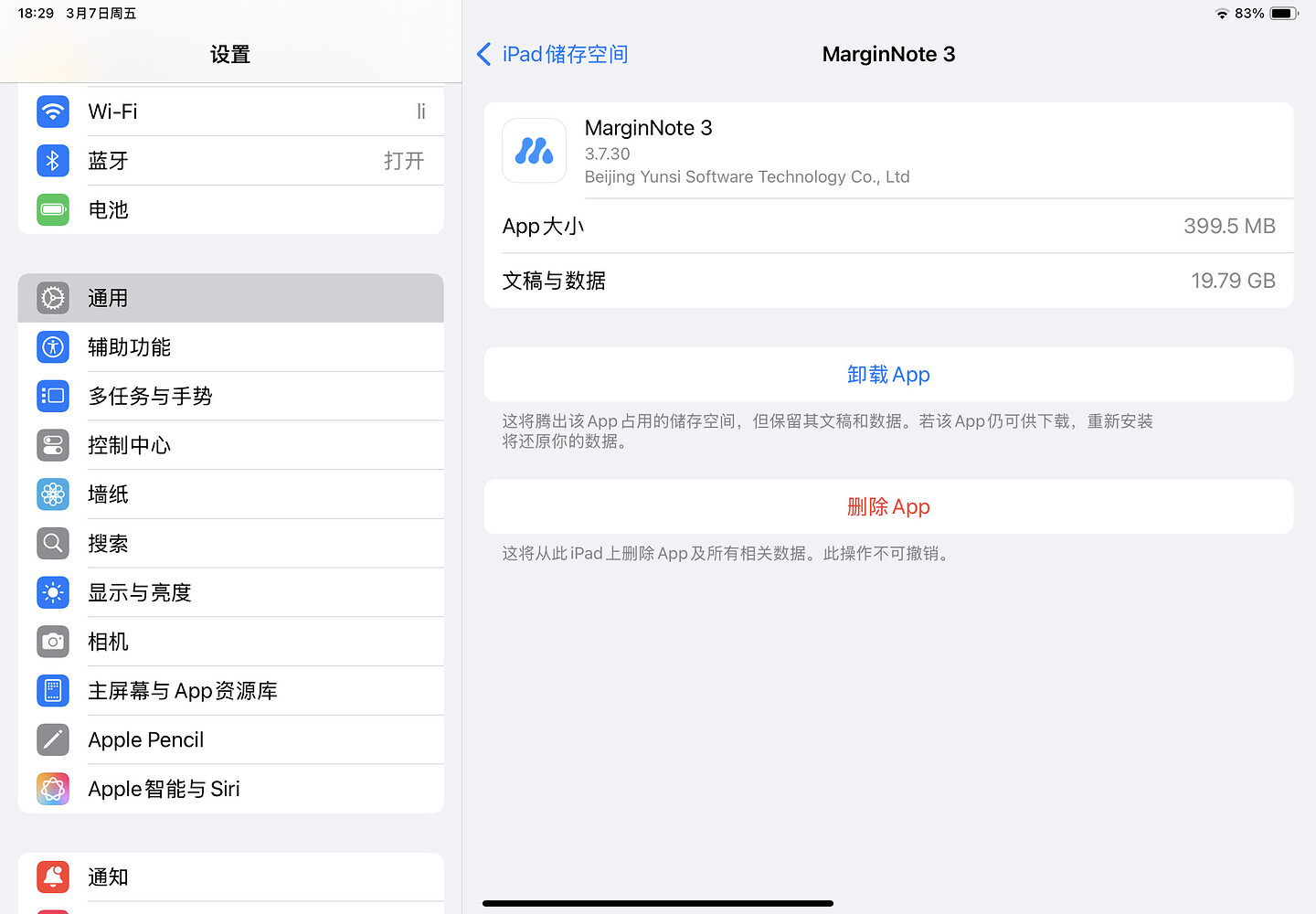Tap the Display & Brightness sun icon
Screen dimensions: 1316x914
[53, 592]
